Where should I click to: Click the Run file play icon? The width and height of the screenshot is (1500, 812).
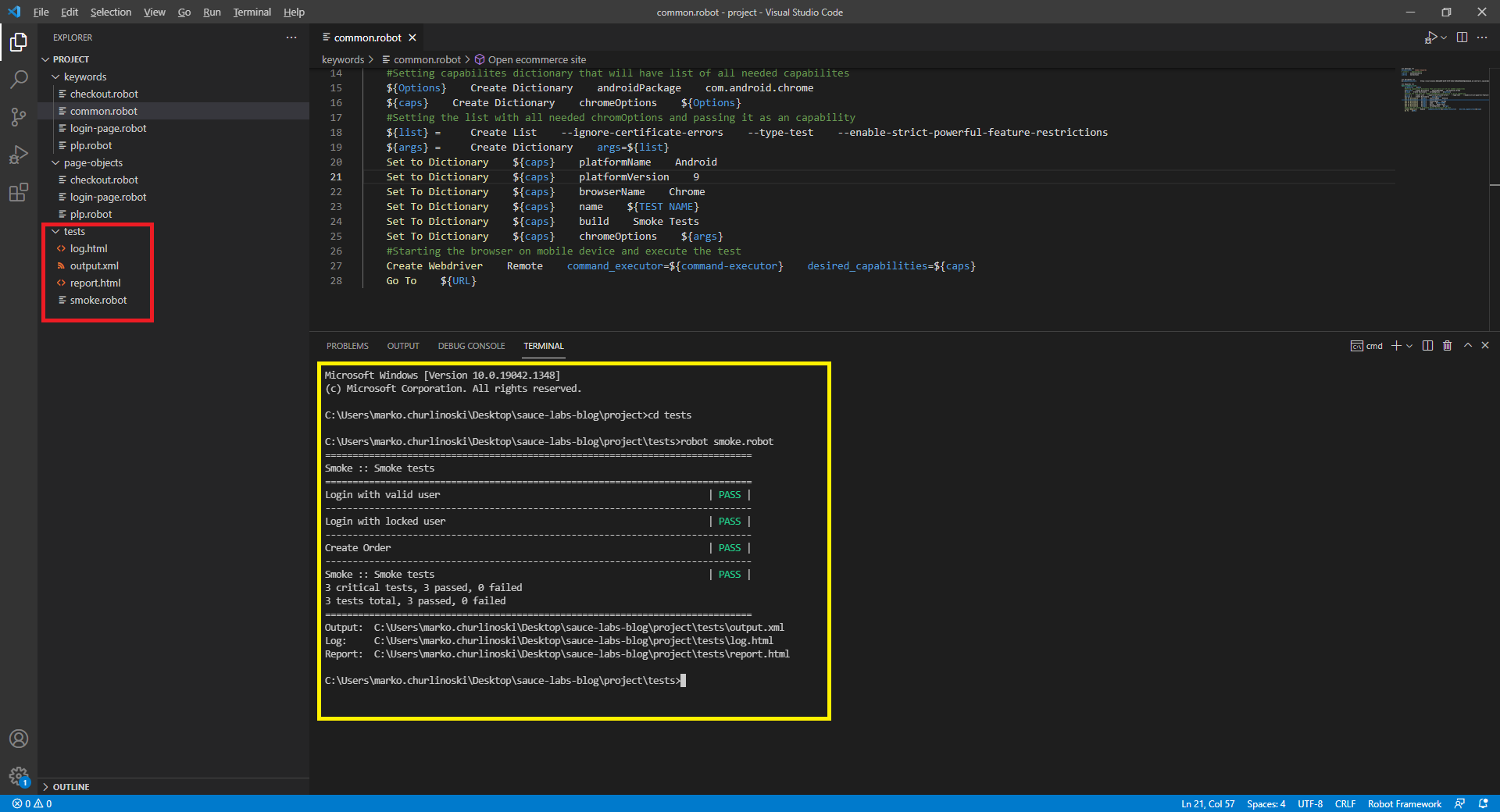tap(1430, 37)
